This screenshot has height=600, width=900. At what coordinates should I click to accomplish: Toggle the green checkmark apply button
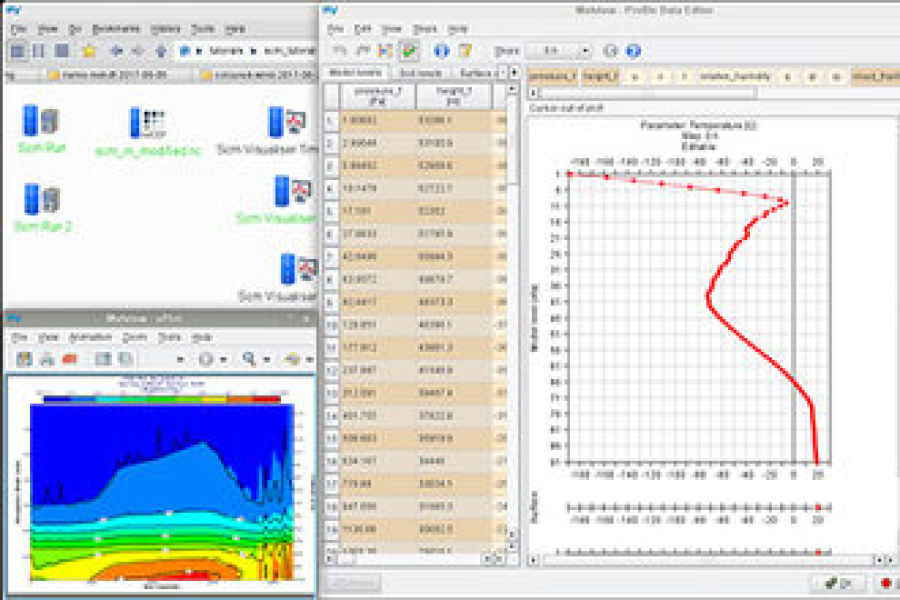pos(409,50)
